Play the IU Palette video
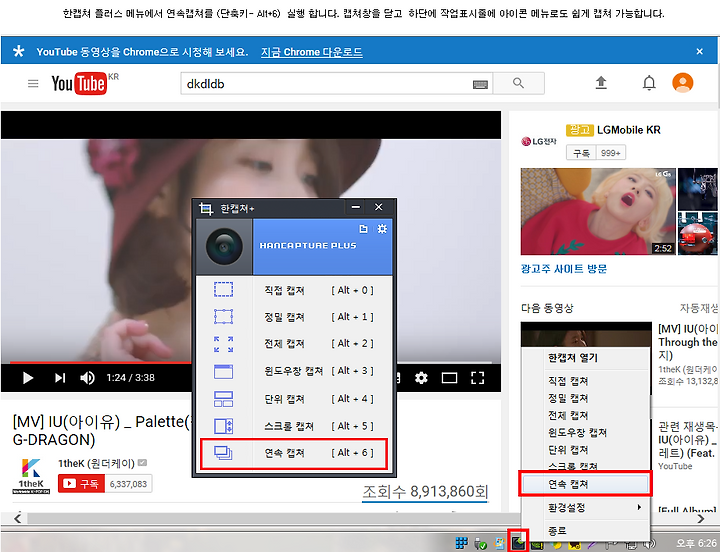This screenshot has width=720, height=552. tap(28, 377)
